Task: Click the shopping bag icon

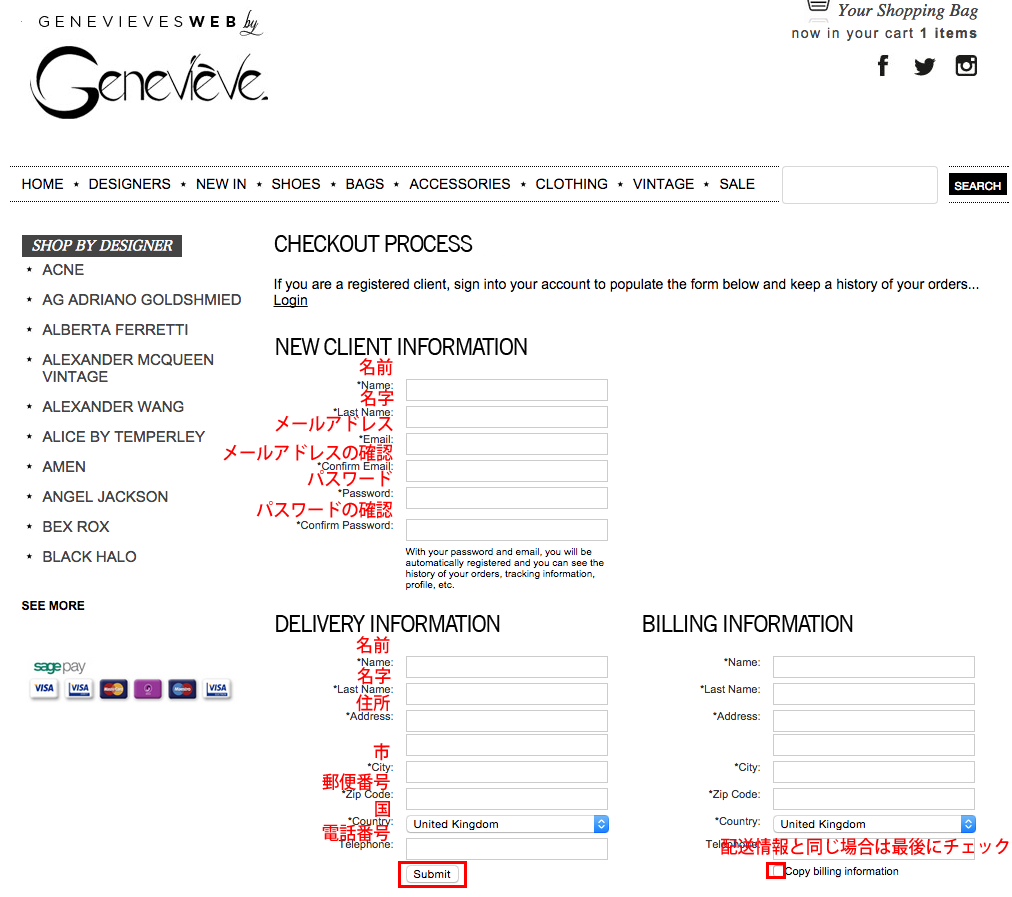Action: pos(818,6)
